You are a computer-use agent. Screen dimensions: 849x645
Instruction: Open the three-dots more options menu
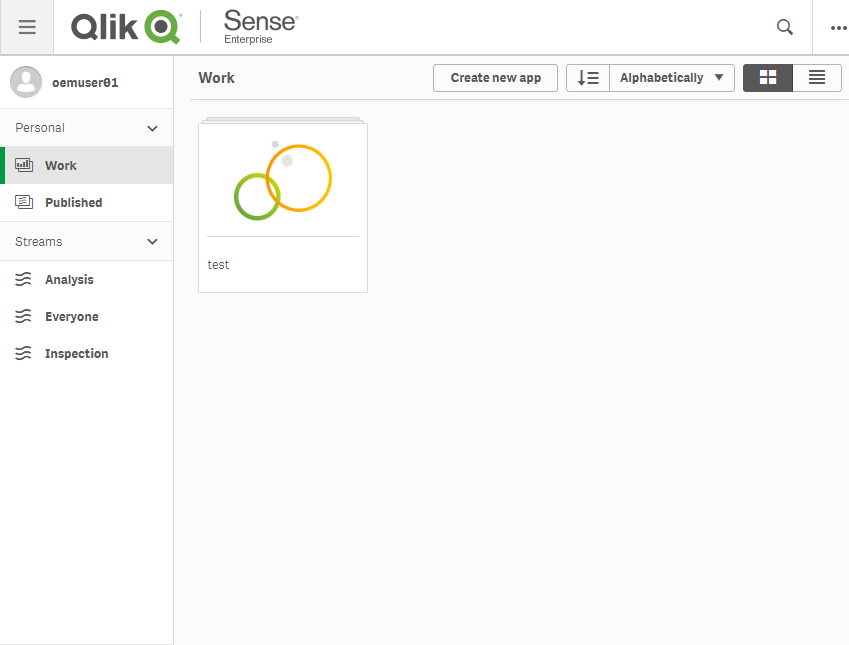(838, 27)
